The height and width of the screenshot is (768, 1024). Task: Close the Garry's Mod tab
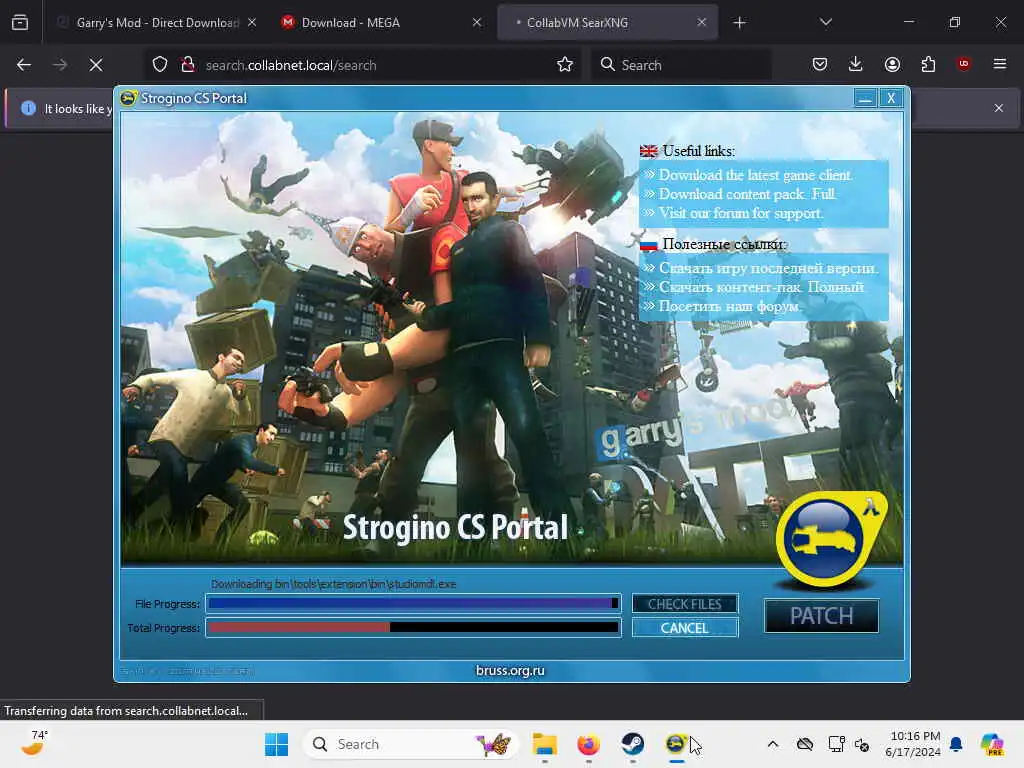(252, 22)
